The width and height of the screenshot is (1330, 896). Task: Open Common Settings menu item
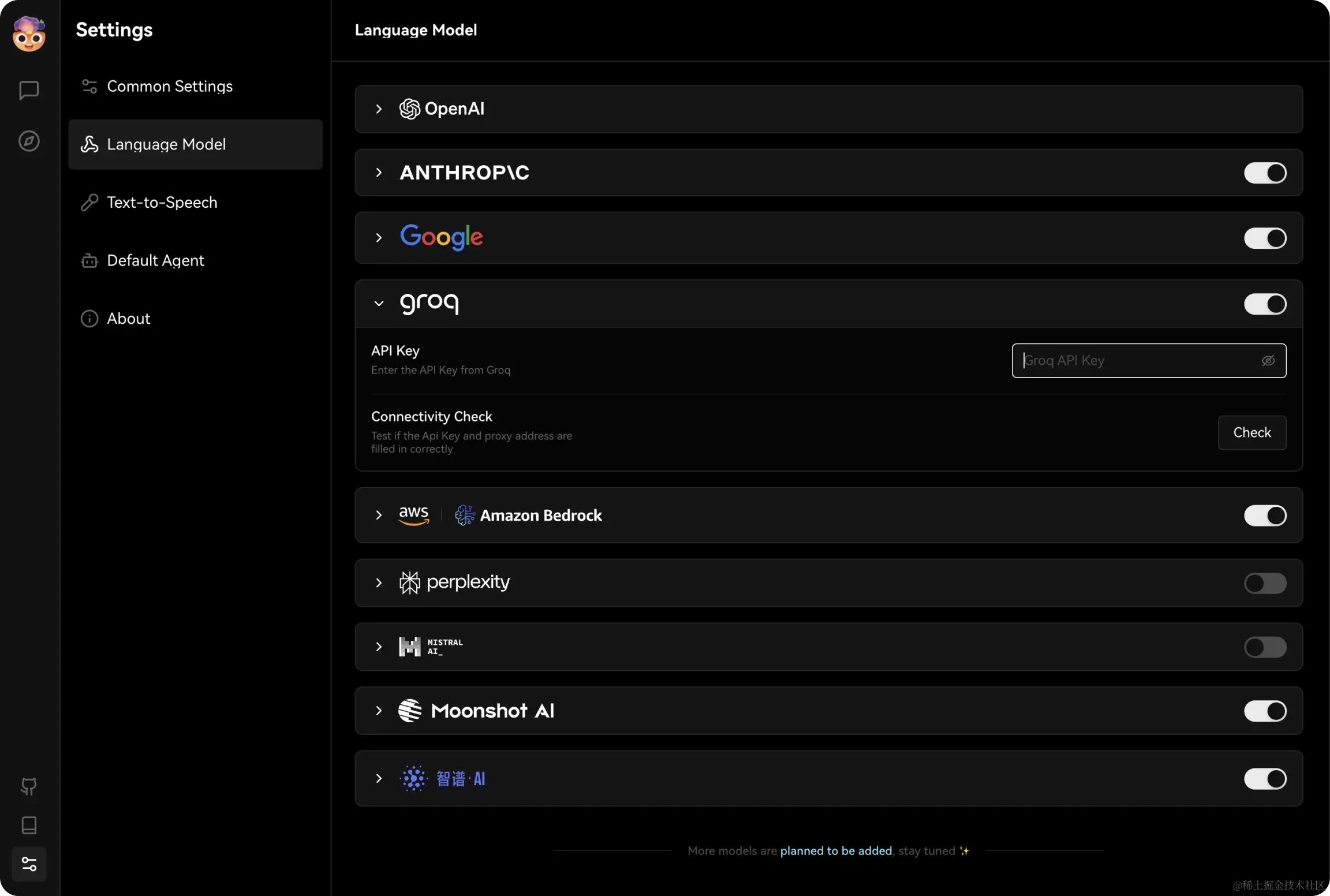pos(170,87)
